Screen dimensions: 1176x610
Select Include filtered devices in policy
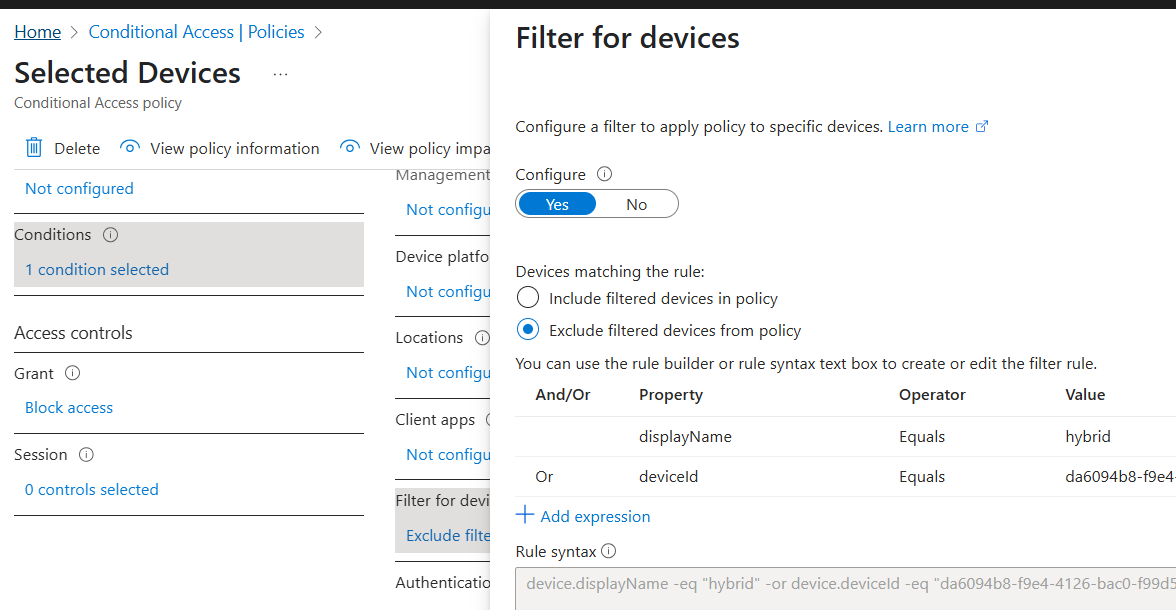528,298
